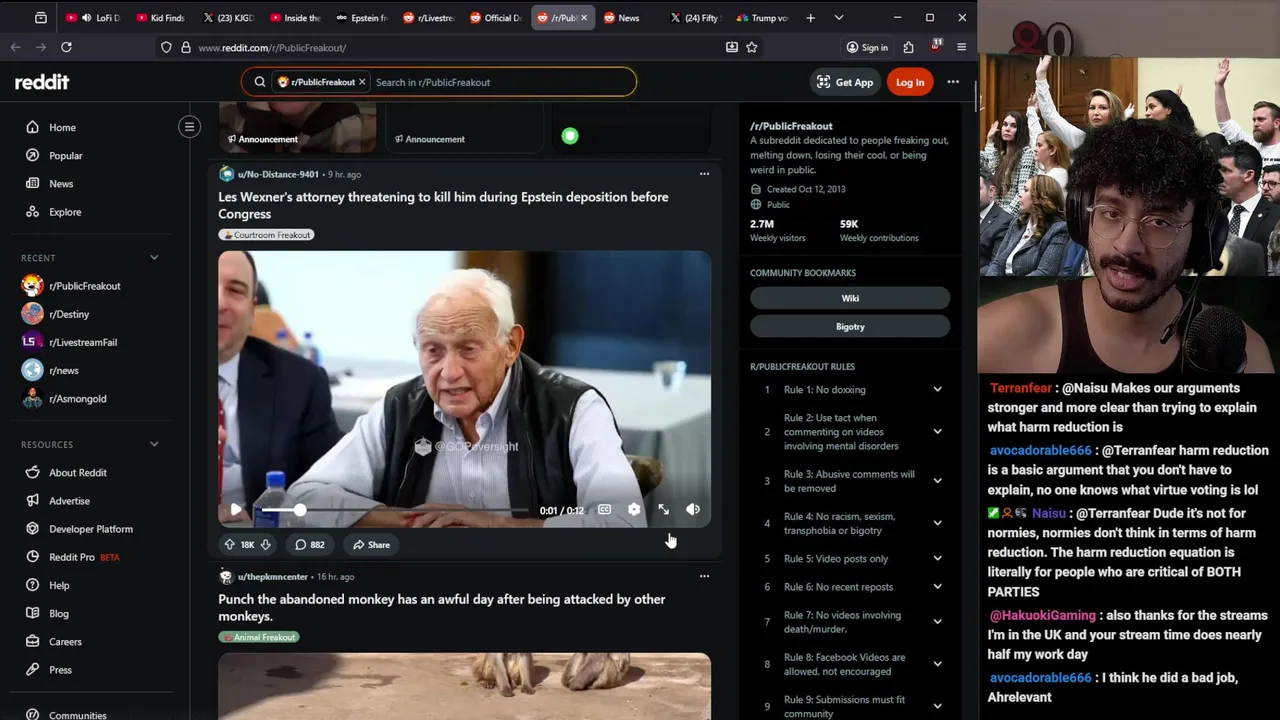Open the Bigotry community bookmark
The image size is (1280, 720).
(850, 327)
